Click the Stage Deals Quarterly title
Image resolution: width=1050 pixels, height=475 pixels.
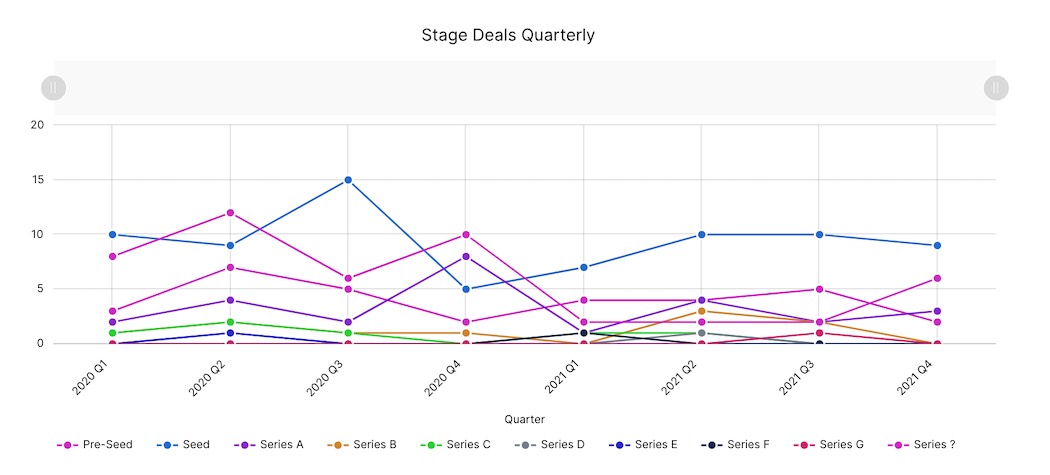[508, 35]
